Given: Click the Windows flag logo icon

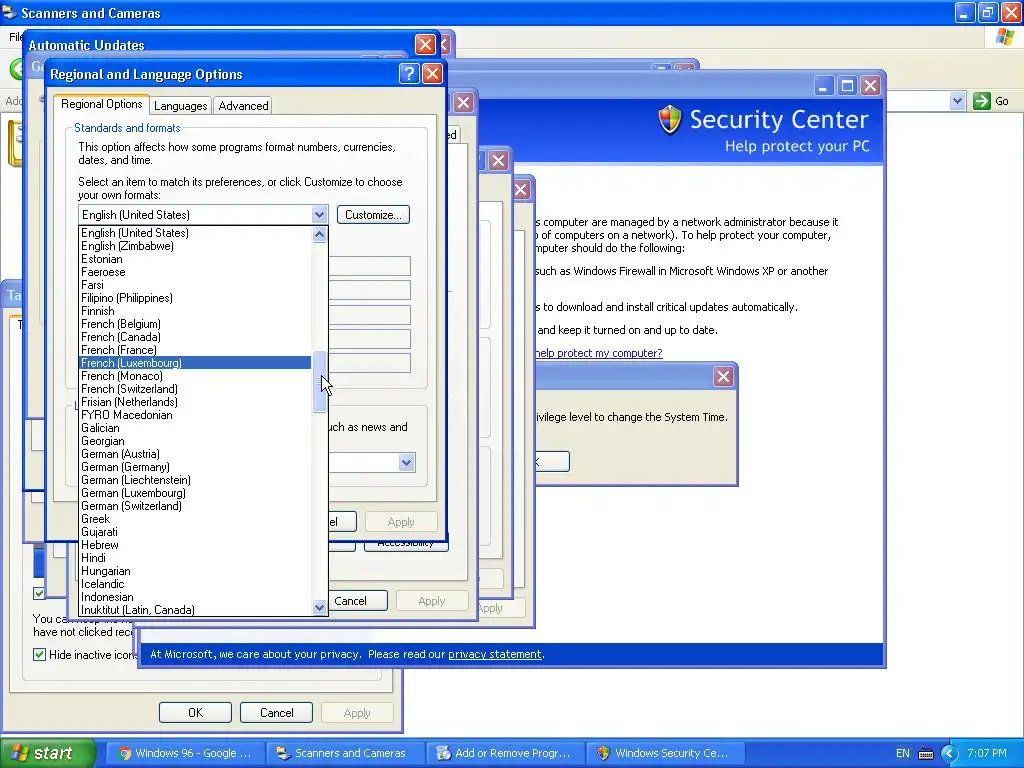Looking at the screenshot, I should point(1004,37).
